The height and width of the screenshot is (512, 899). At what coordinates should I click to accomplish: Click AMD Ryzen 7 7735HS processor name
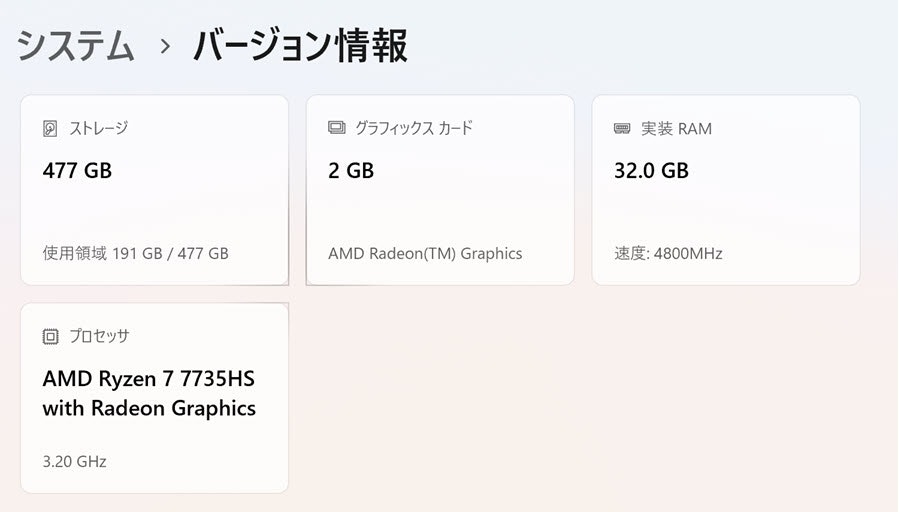pos(149,380)
